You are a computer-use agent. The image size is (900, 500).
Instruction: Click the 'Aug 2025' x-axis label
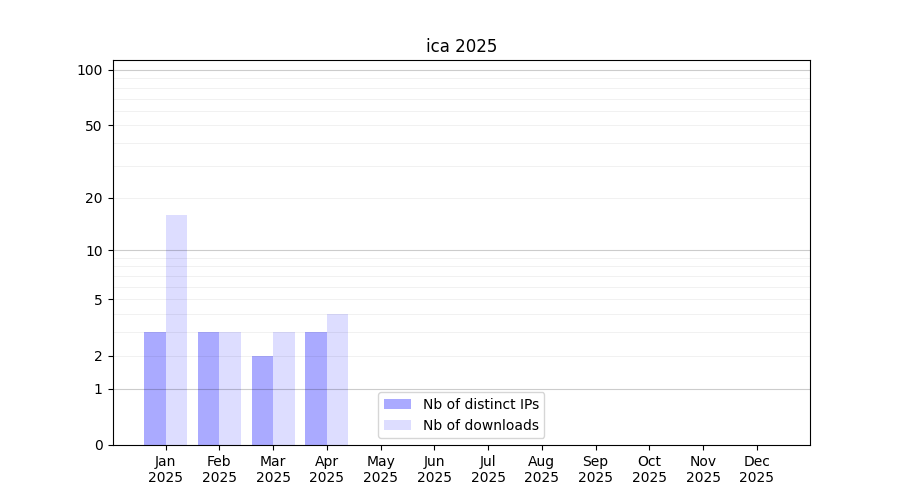click(x=541, y=469)
